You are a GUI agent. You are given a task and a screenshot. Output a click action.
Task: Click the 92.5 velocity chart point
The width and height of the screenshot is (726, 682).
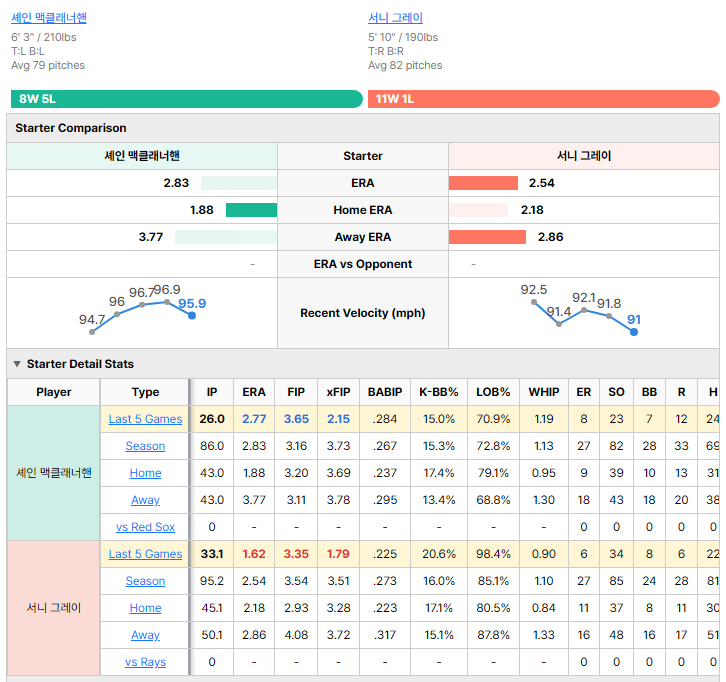click(534, 302)
